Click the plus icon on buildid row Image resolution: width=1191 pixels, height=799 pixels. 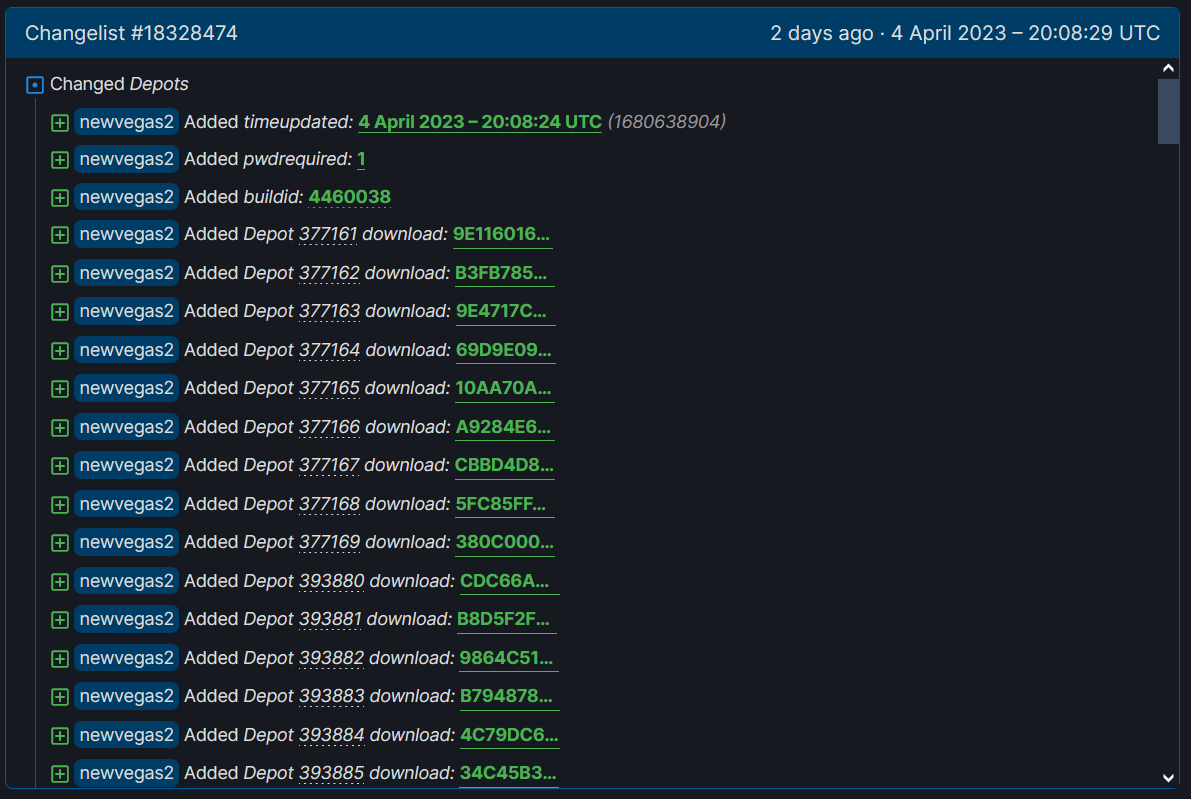60,197
